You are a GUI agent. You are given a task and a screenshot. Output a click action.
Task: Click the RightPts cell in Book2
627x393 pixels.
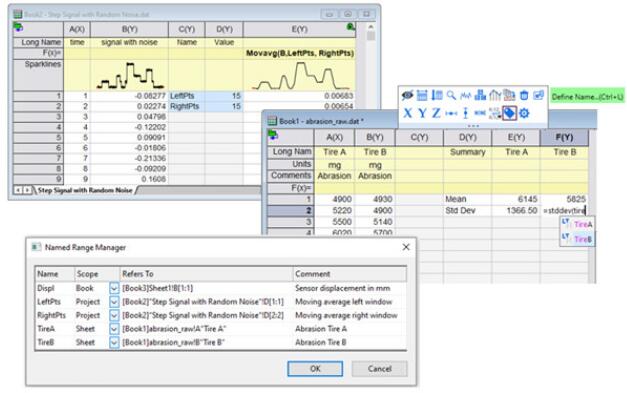(187, 106)
